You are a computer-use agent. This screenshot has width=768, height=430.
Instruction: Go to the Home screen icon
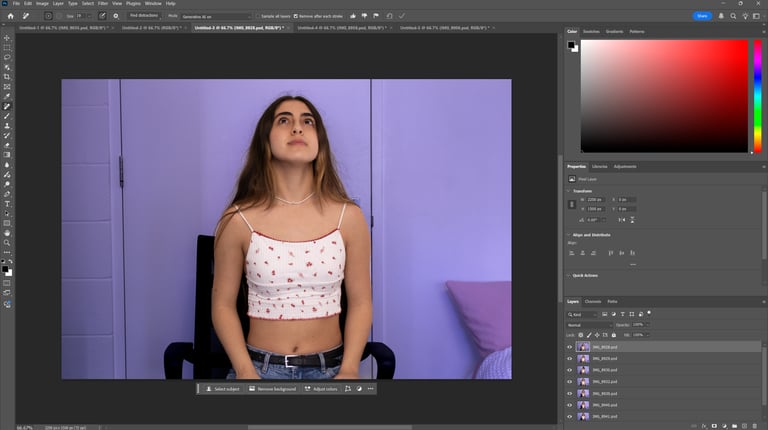coord(10,16)
